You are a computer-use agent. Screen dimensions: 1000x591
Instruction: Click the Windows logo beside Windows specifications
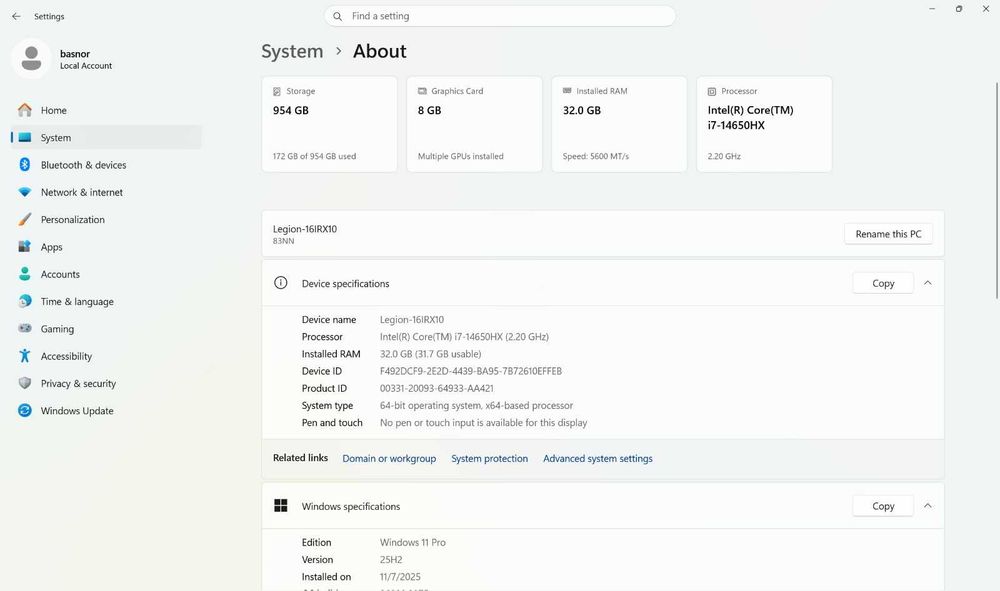281,506
